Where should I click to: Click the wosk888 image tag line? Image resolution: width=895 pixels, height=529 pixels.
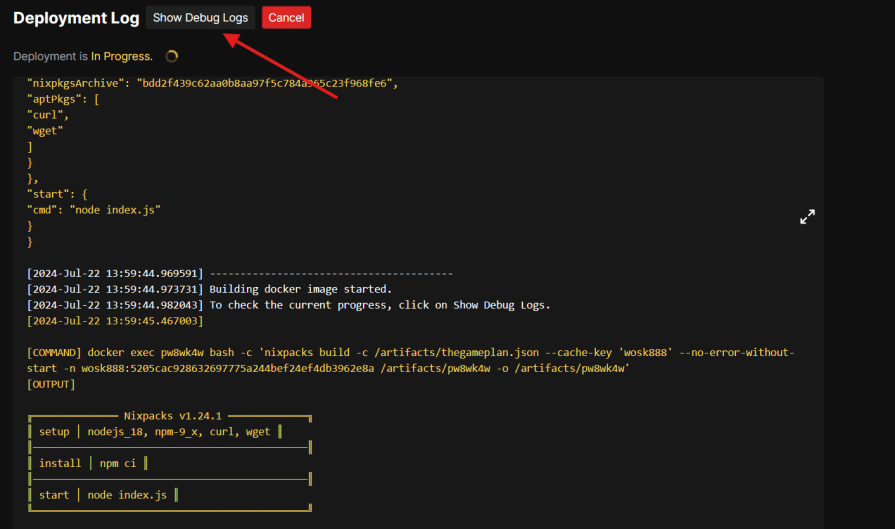coord(328,369)
